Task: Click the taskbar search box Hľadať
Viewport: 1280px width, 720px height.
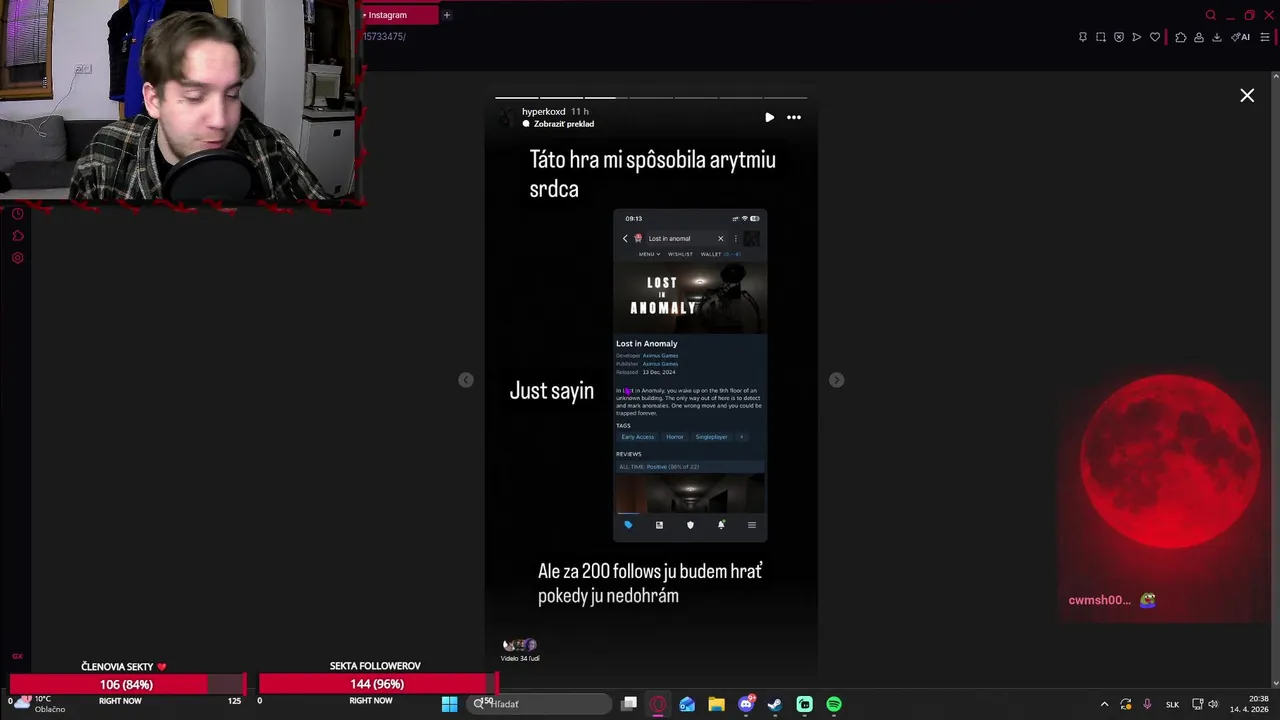Action: tap(541, 704)
